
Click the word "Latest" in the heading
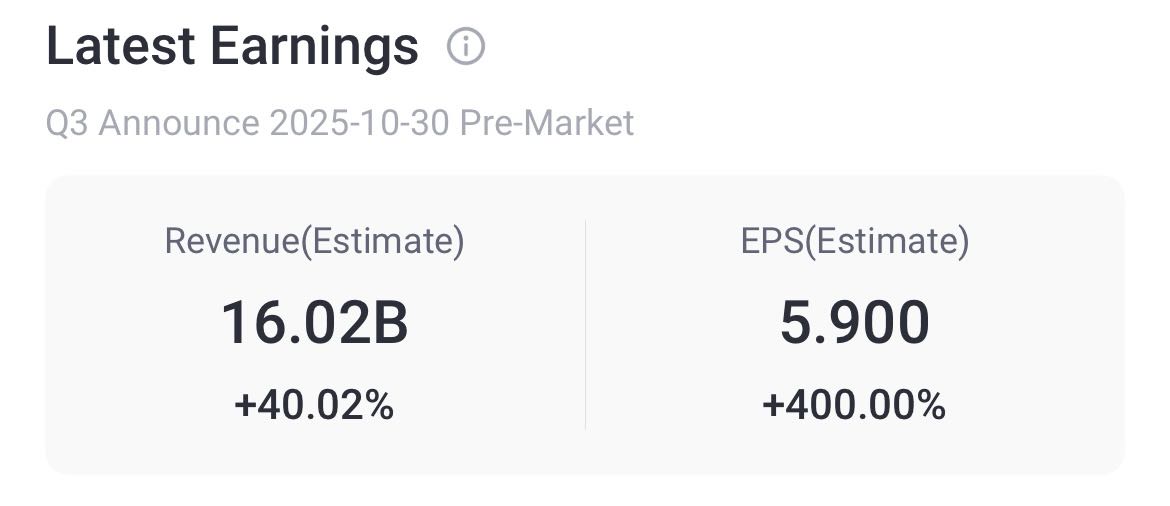[x=118, y=46]
